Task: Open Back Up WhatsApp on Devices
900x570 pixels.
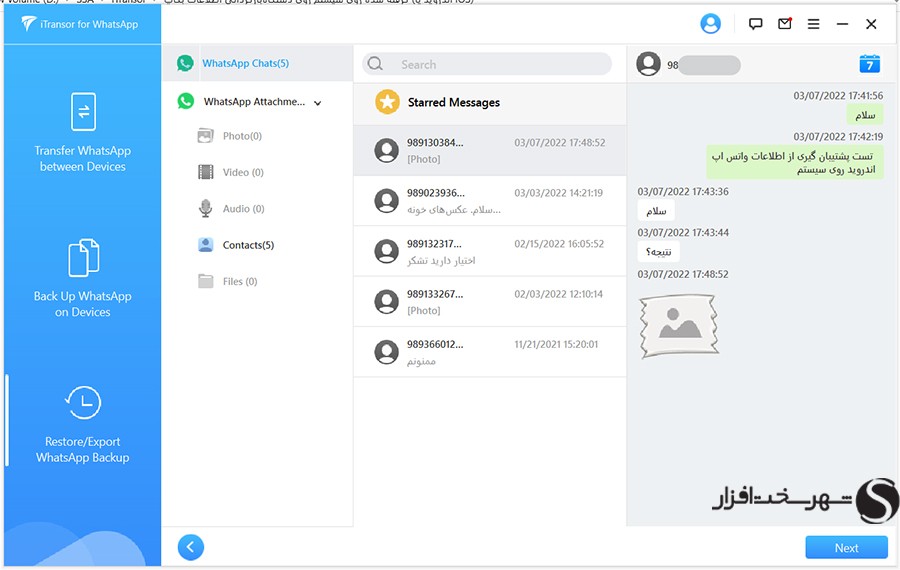Action: point(83,278)
